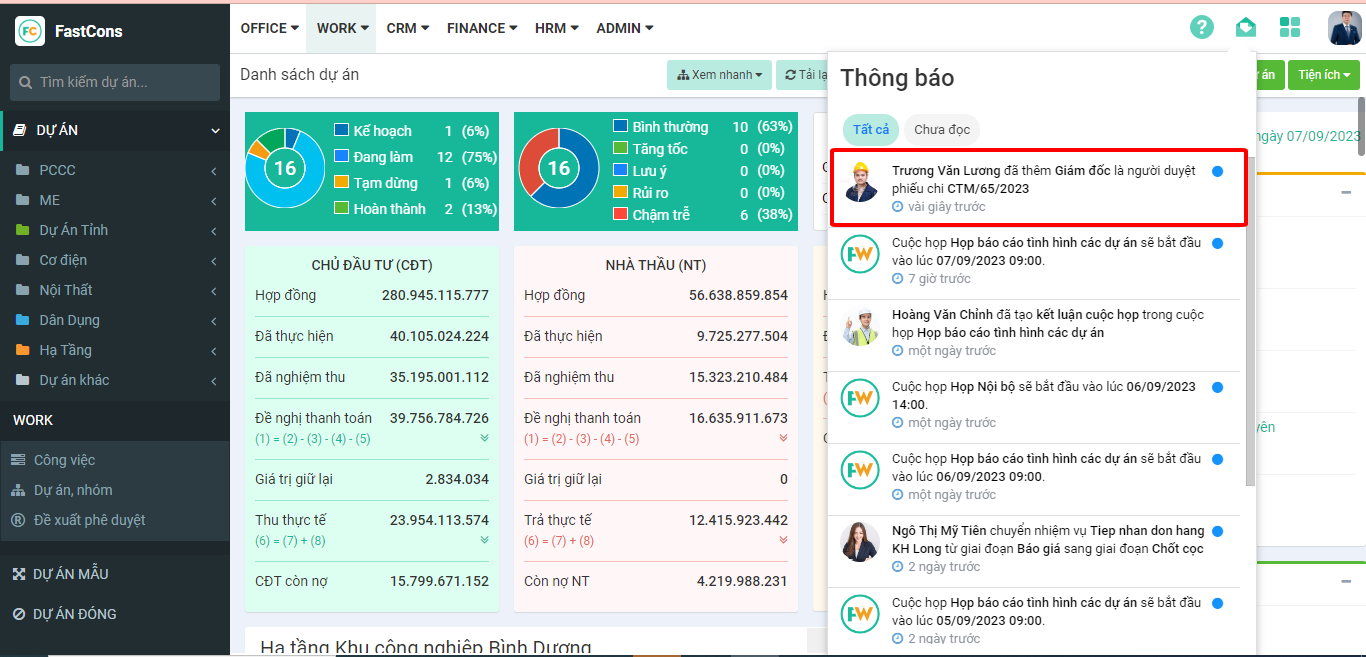Expand the Xem nhanh dropdown
1366x657 pixels.
coord(719,75)
